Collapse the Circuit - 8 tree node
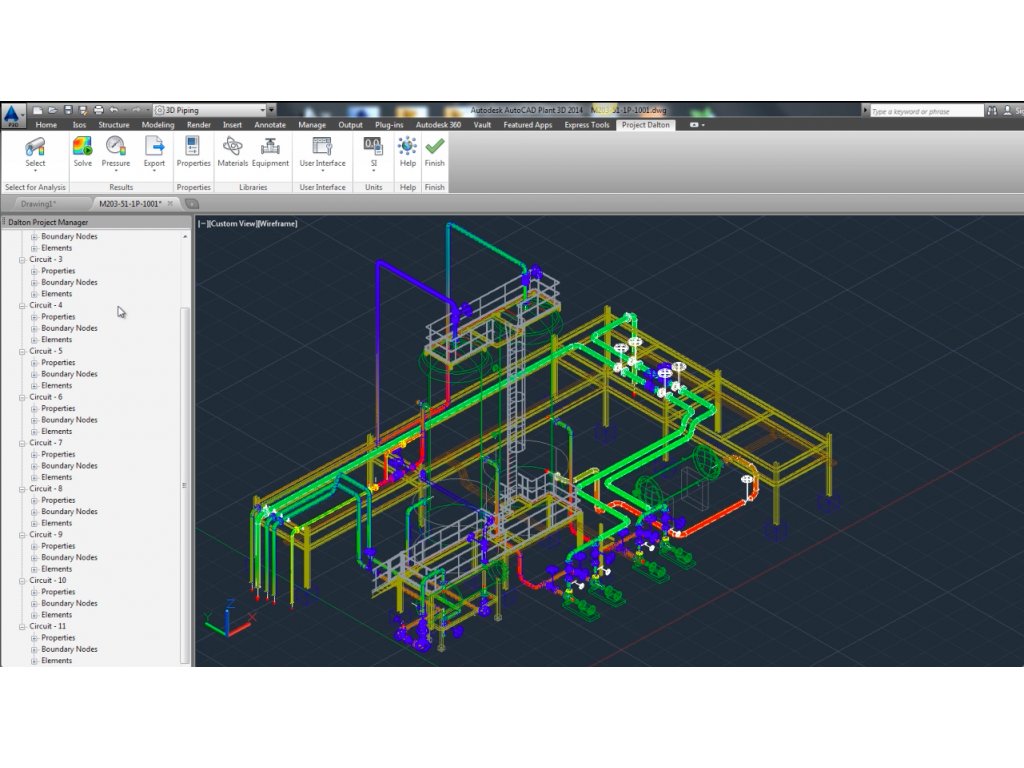This screenshot has height=768, width=1024. coord(22,489)
